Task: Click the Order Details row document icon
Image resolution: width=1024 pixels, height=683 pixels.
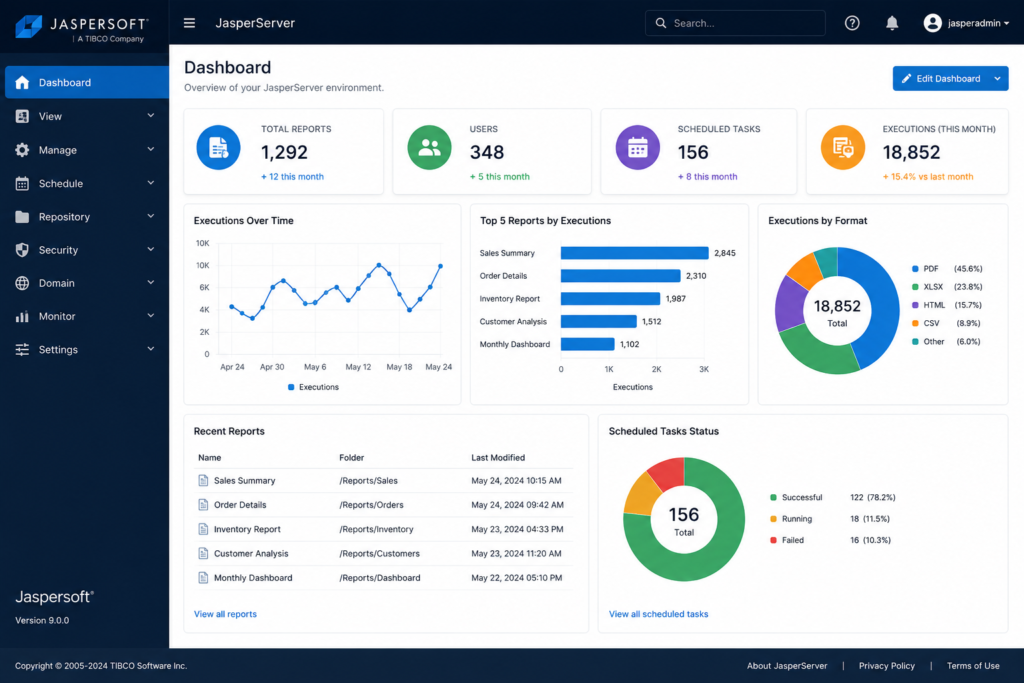Action: point(203,505)
